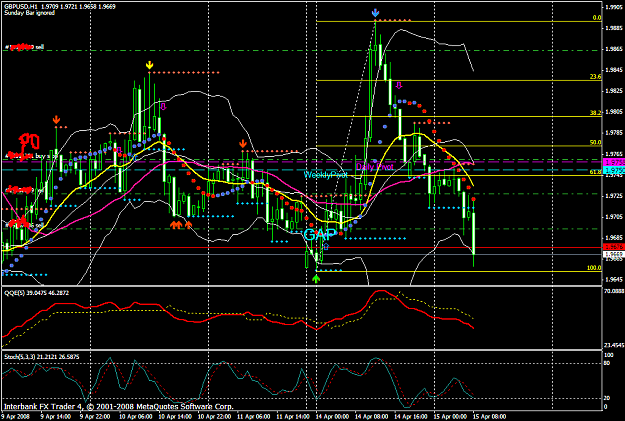Click the '10 Apr 06:00' time label

(136, 417)
